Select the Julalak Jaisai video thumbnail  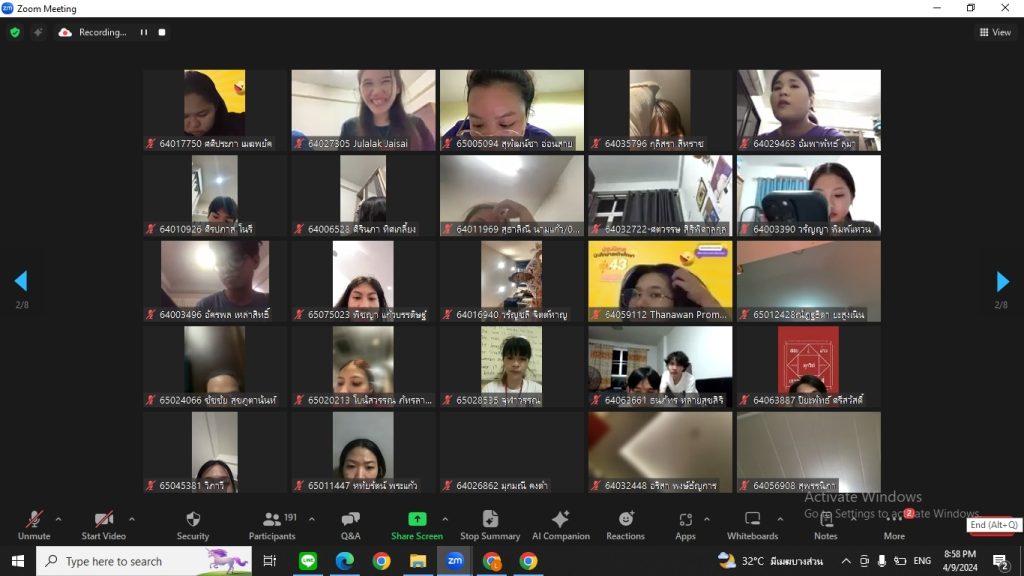pyautogui.click(x=363, y=110)
